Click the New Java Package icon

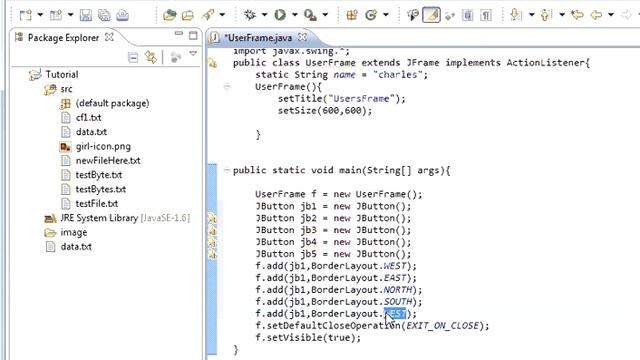352,15
